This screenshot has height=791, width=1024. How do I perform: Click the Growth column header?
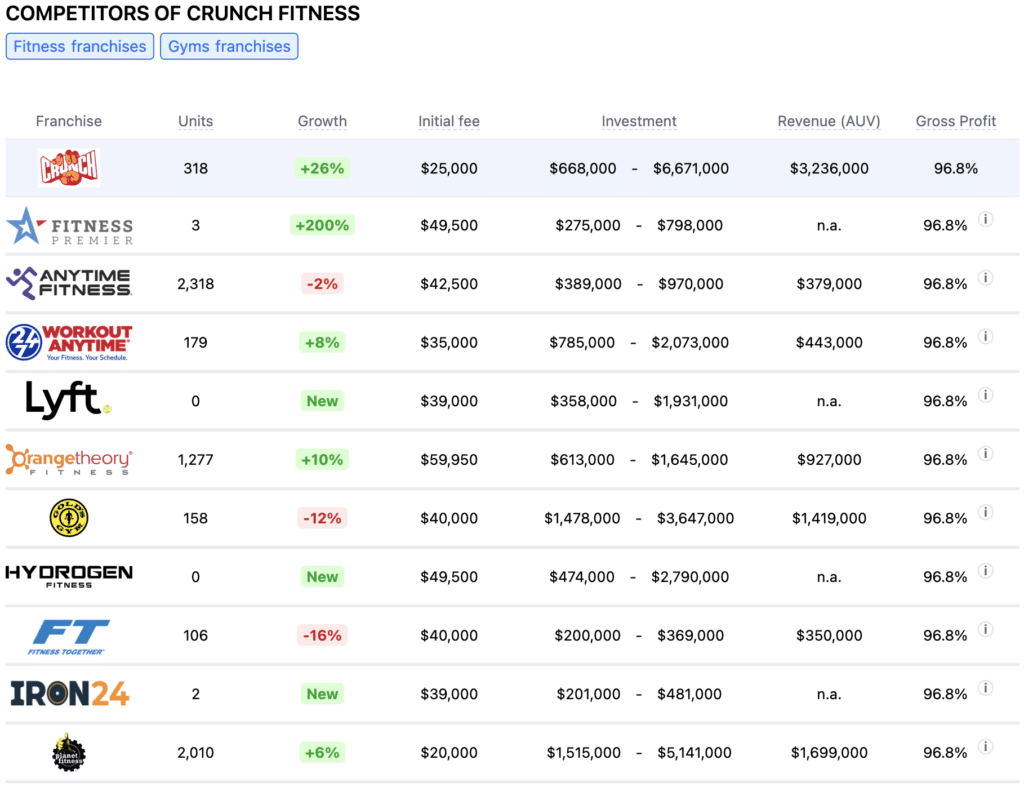click(322, 121)
